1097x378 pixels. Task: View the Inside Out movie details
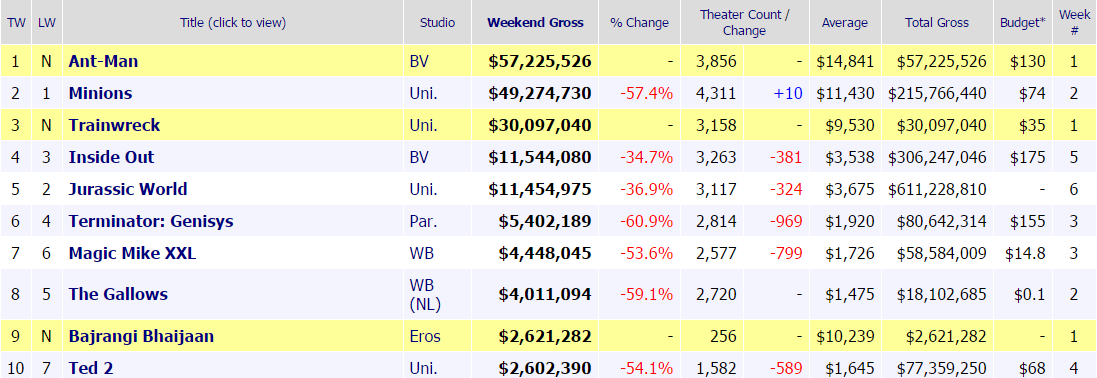pos(111,158)
